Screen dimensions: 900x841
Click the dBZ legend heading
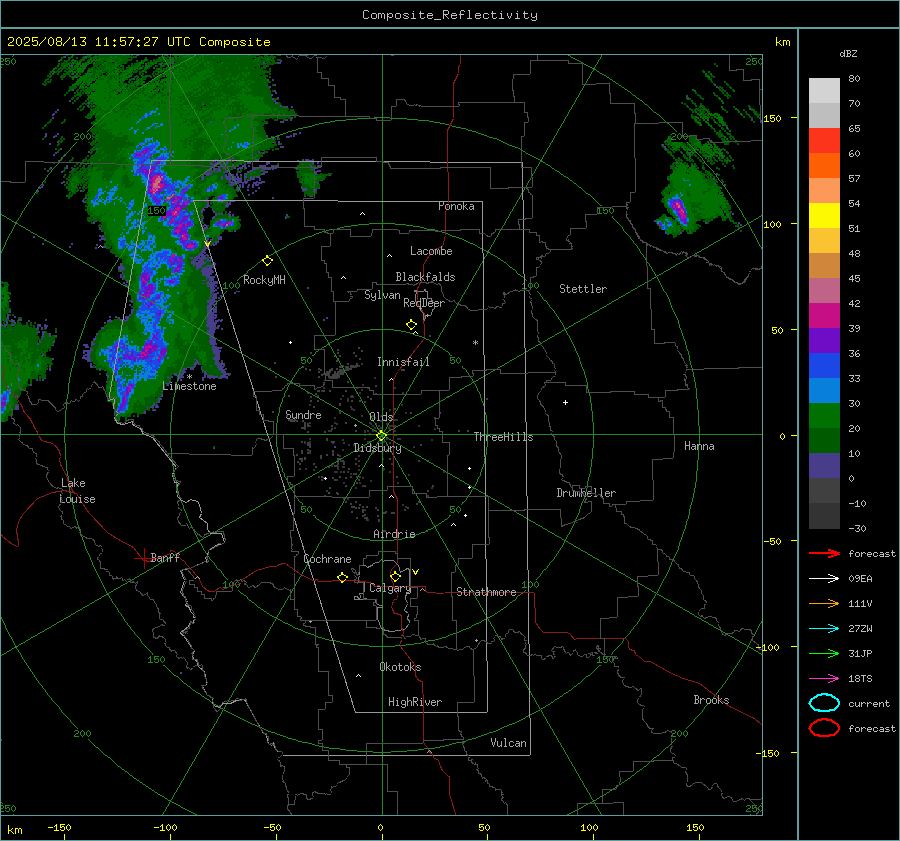(848, 53)
